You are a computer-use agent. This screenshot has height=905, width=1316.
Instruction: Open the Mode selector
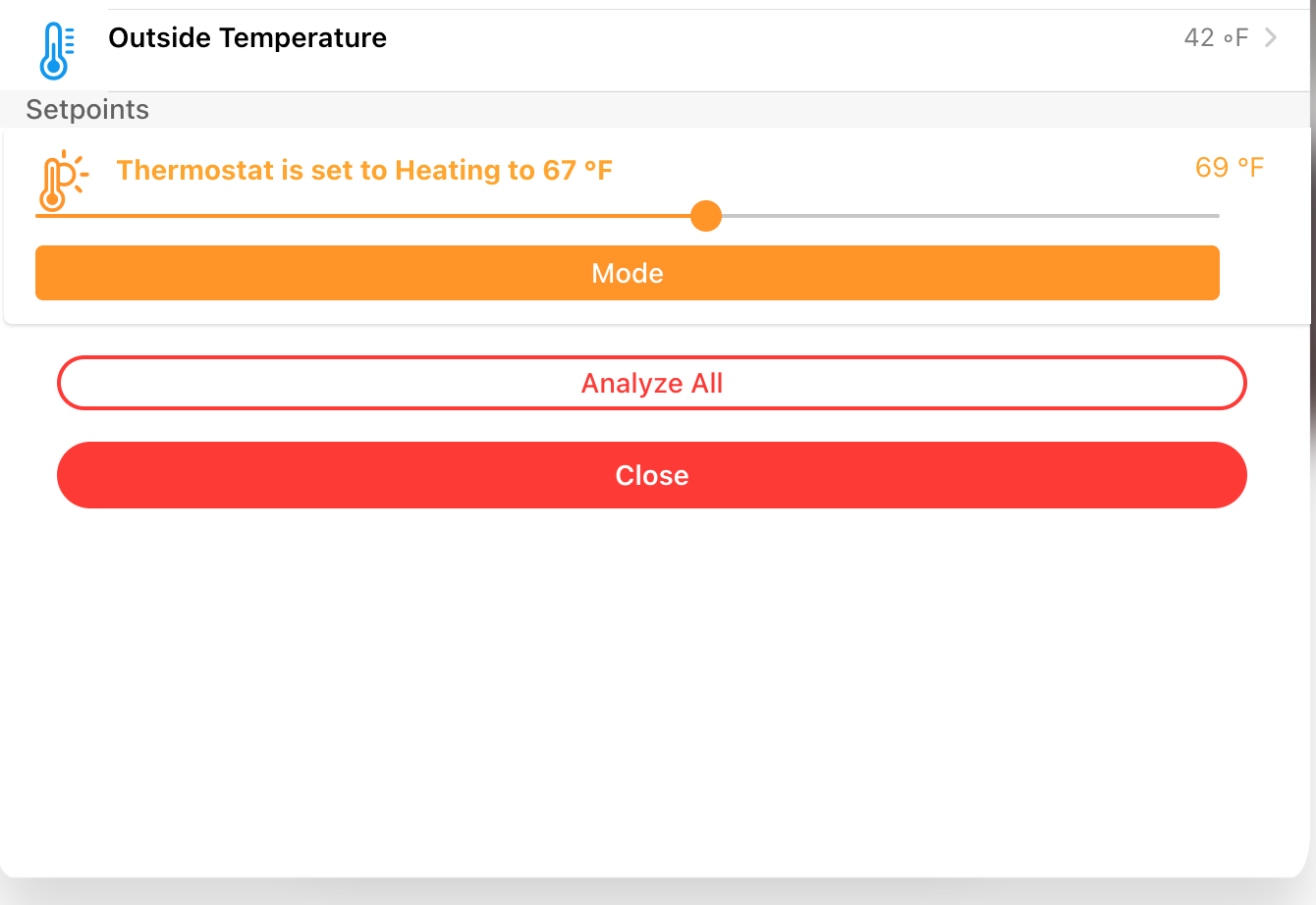(628, 273)
